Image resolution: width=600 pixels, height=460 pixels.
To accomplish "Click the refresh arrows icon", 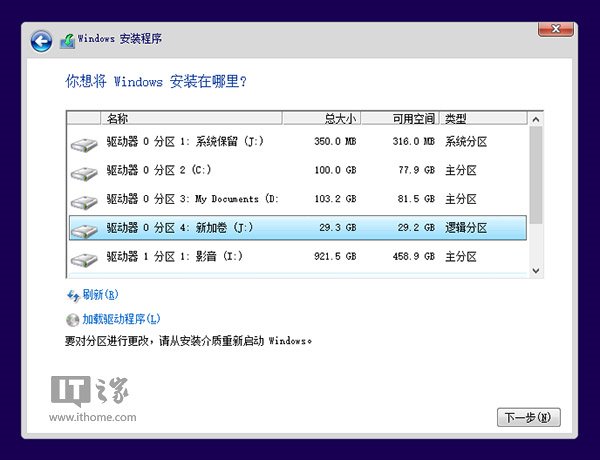I will [73, 295].
